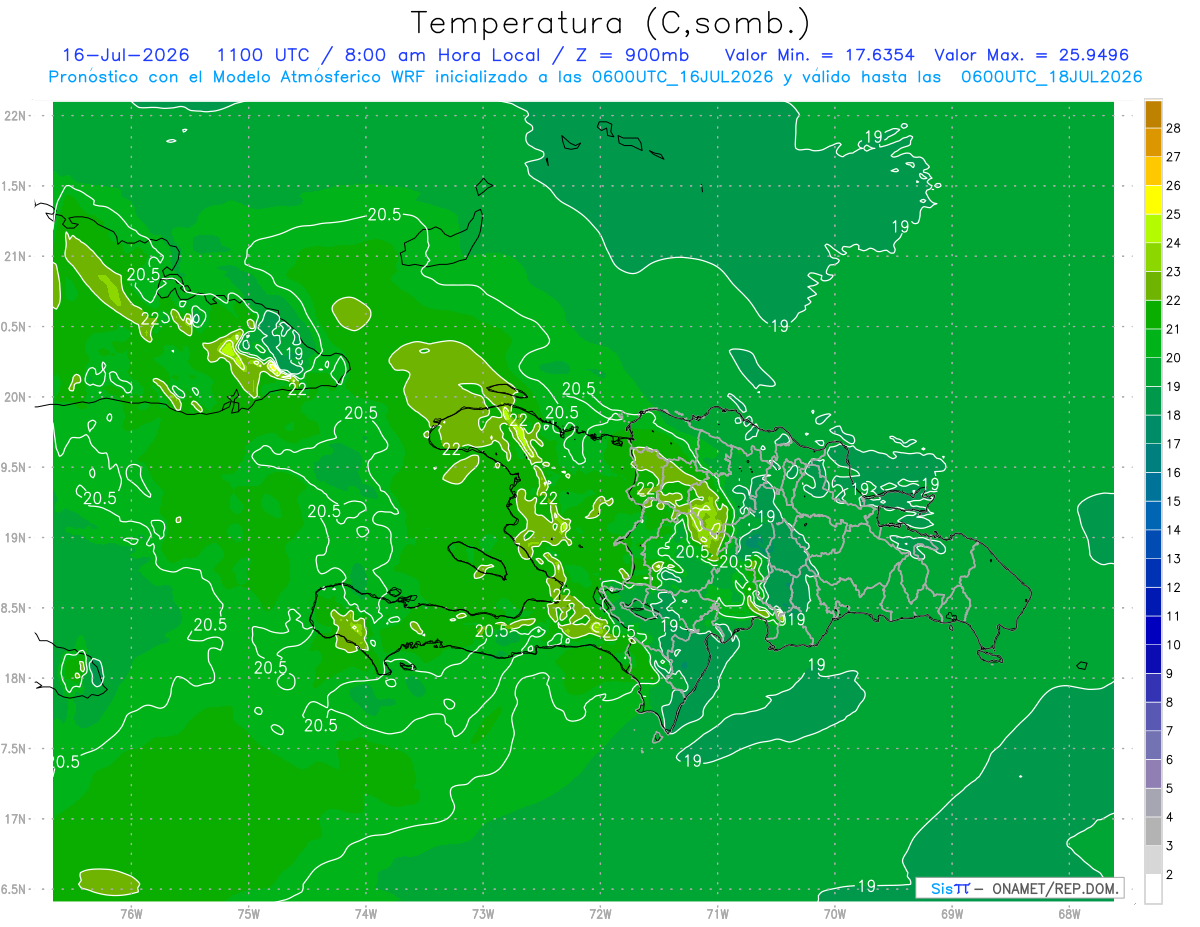Image resolution: width=1200 pixels, height=927 pixels.
Task: Click the 74W longitude axis label
Action: point(366,913)
